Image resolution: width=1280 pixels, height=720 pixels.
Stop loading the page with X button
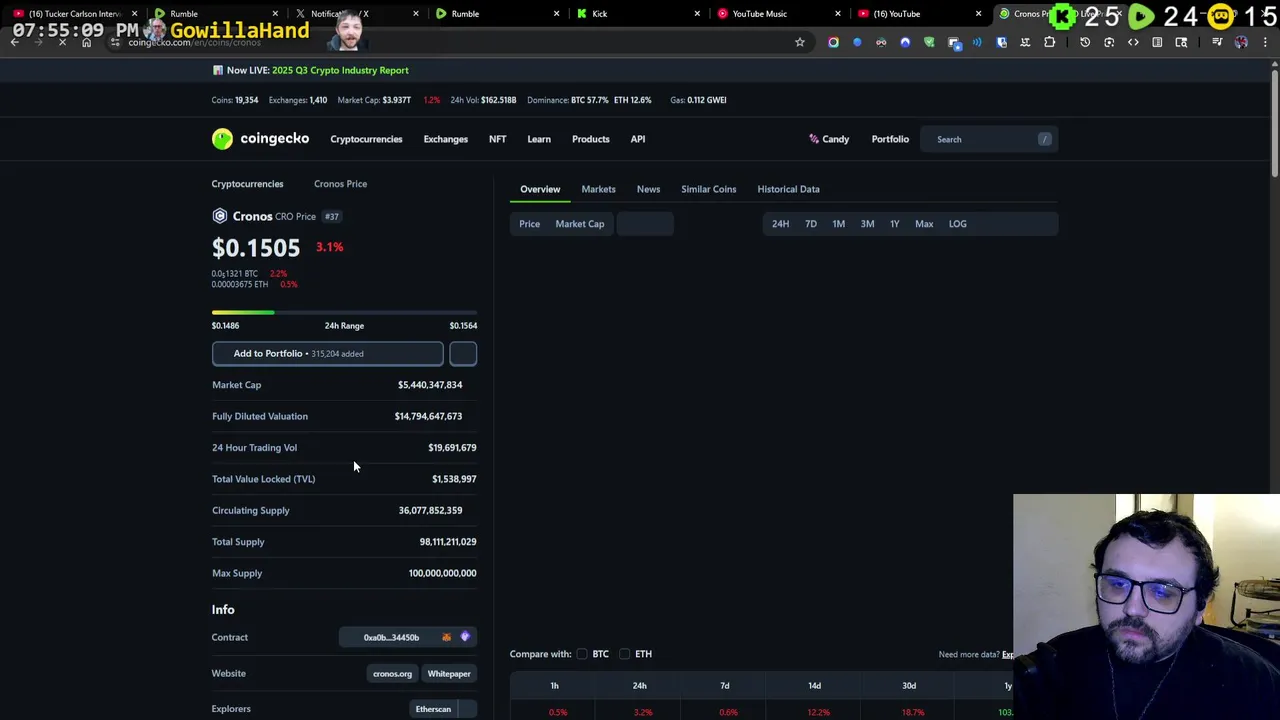[x=62, y=42]
